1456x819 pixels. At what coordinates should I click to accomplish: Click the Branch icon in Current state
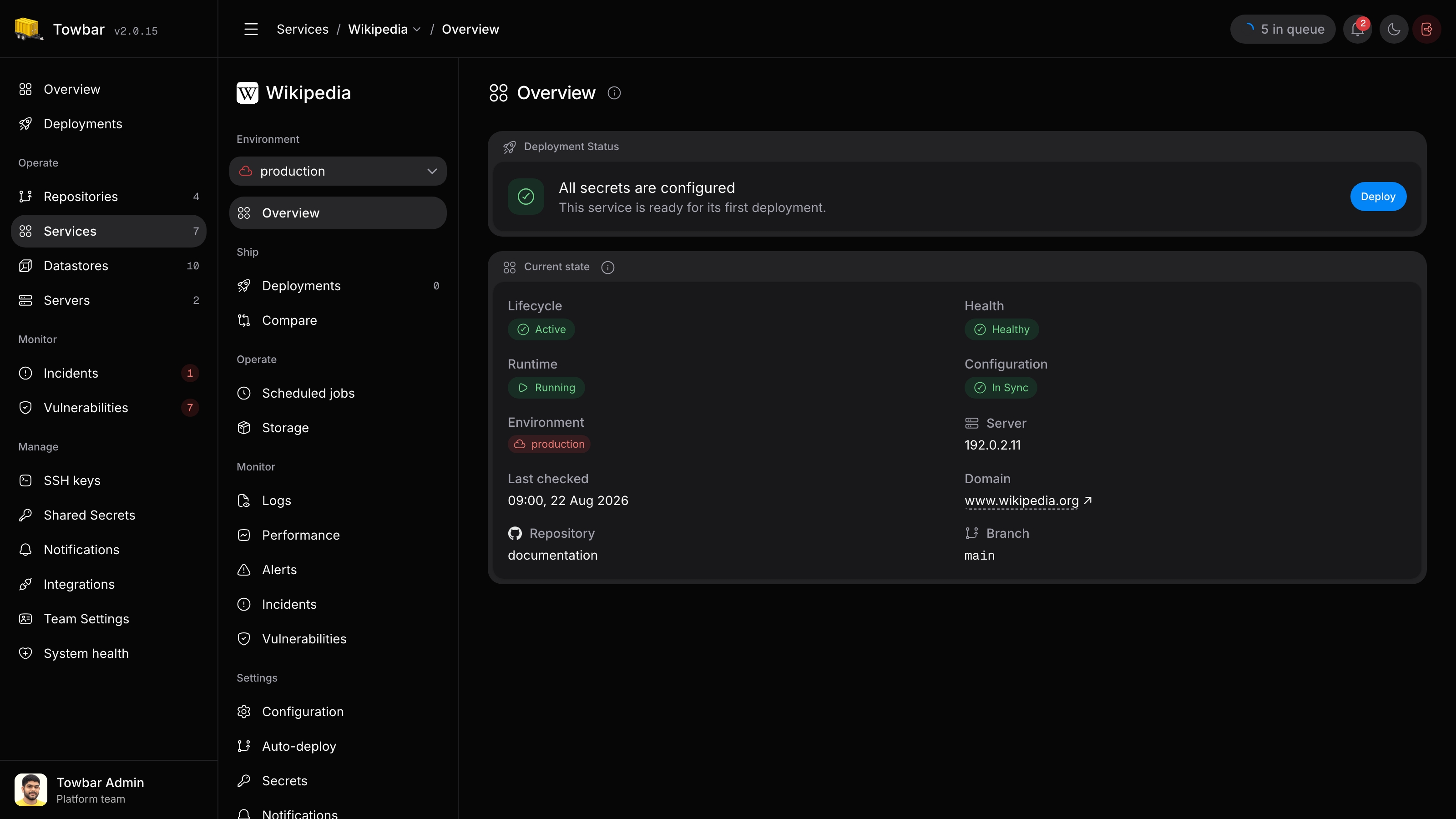click(x=971, y=533)
